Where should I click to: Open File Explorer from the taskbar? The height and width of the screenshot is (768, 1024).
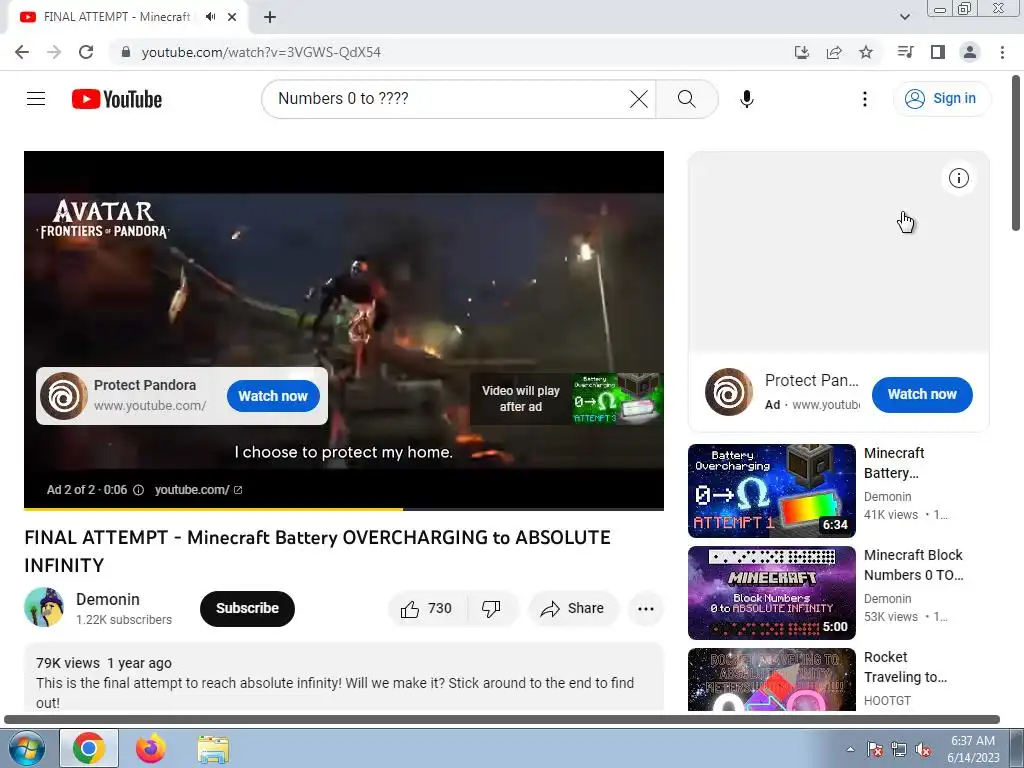pos(213,748)
